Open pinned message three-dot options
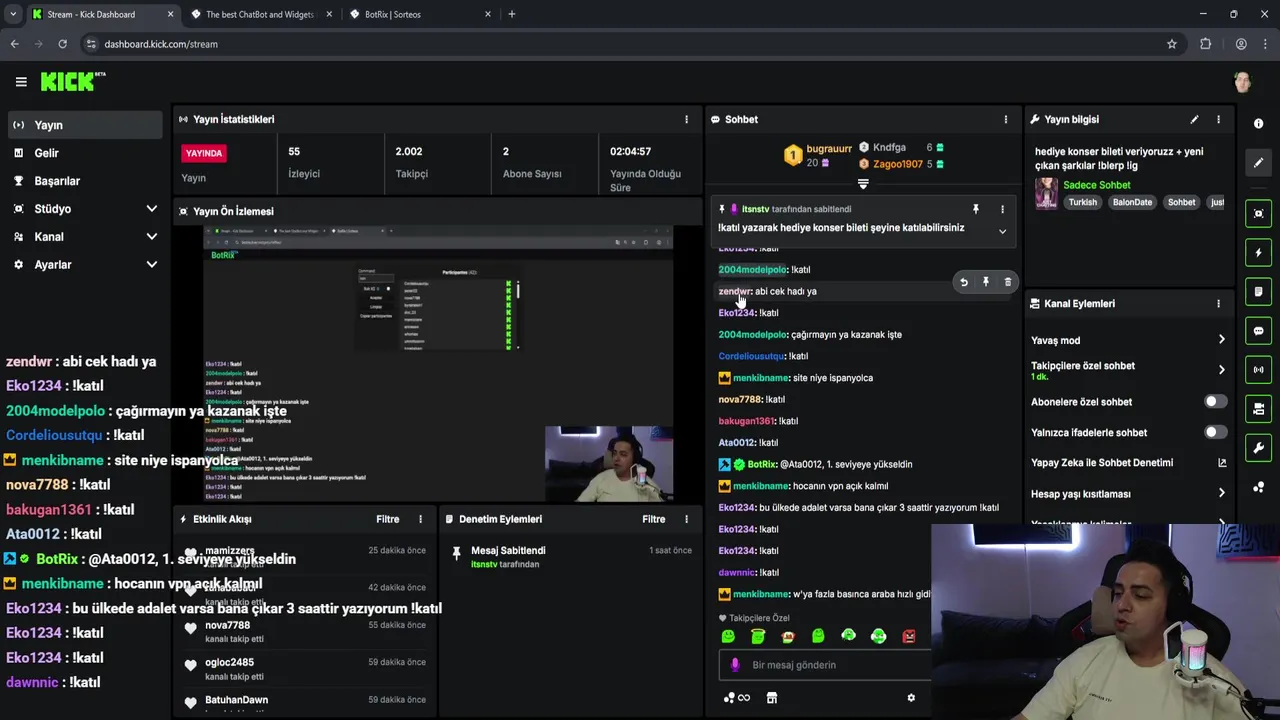1280x720 pixels. [1002, 209]
